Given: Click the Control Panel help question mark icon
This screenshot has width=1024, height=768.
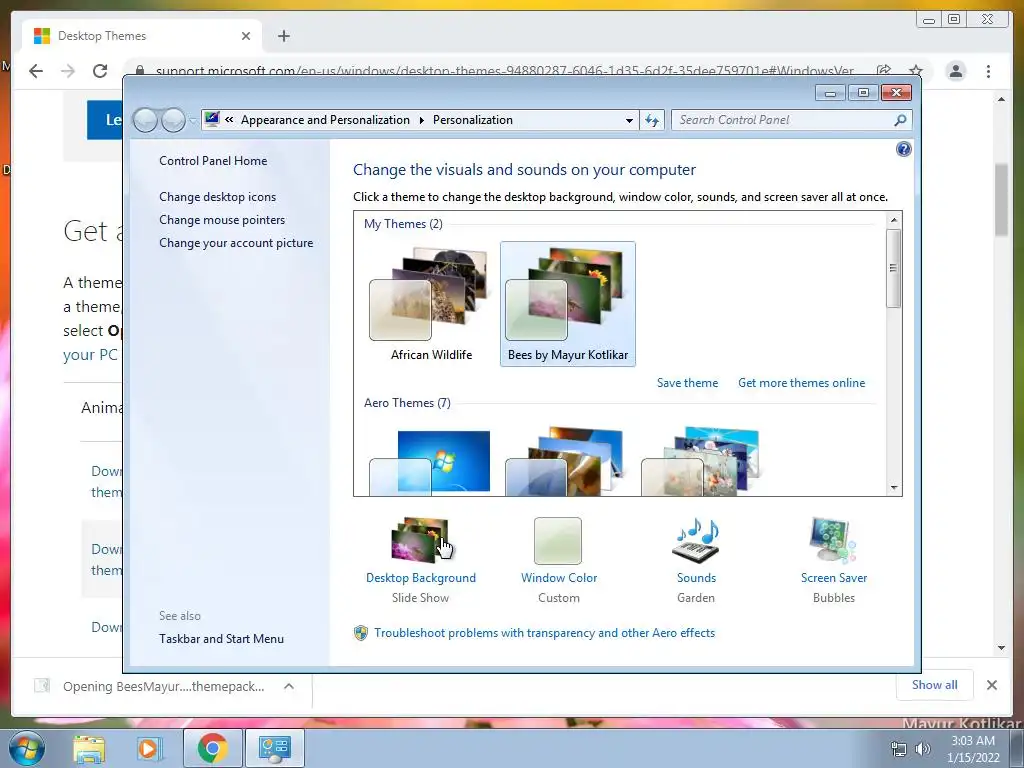Looking at the screenshot, I should click(903, 150).
